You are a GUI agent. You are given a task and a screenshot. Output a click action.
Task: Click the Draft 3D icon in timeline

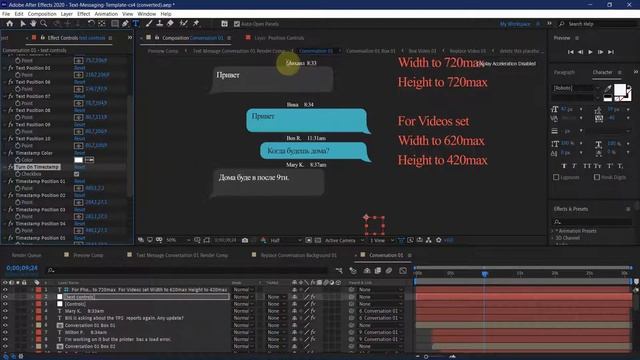[x=353, y=271]
